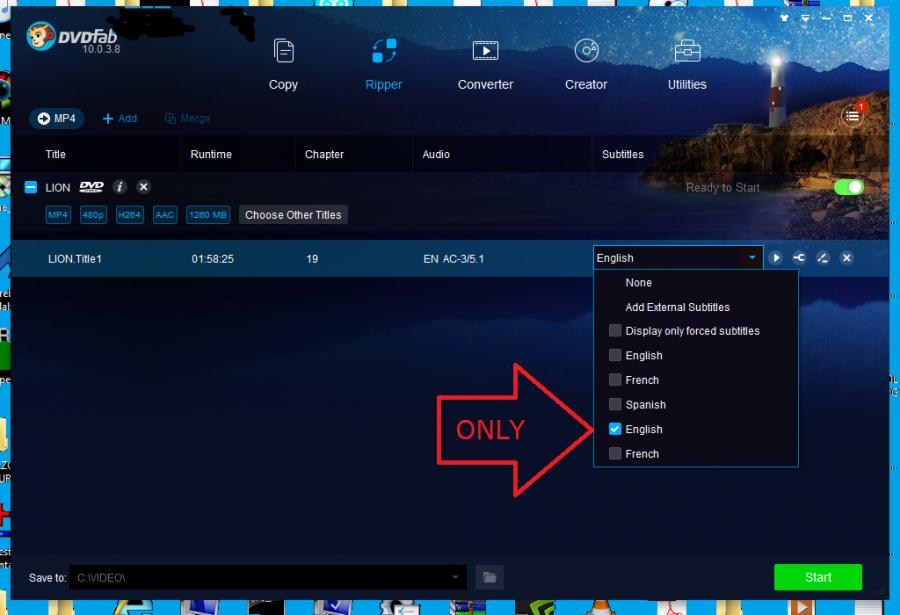
Task: Click the Title column header
Action: 56,154
